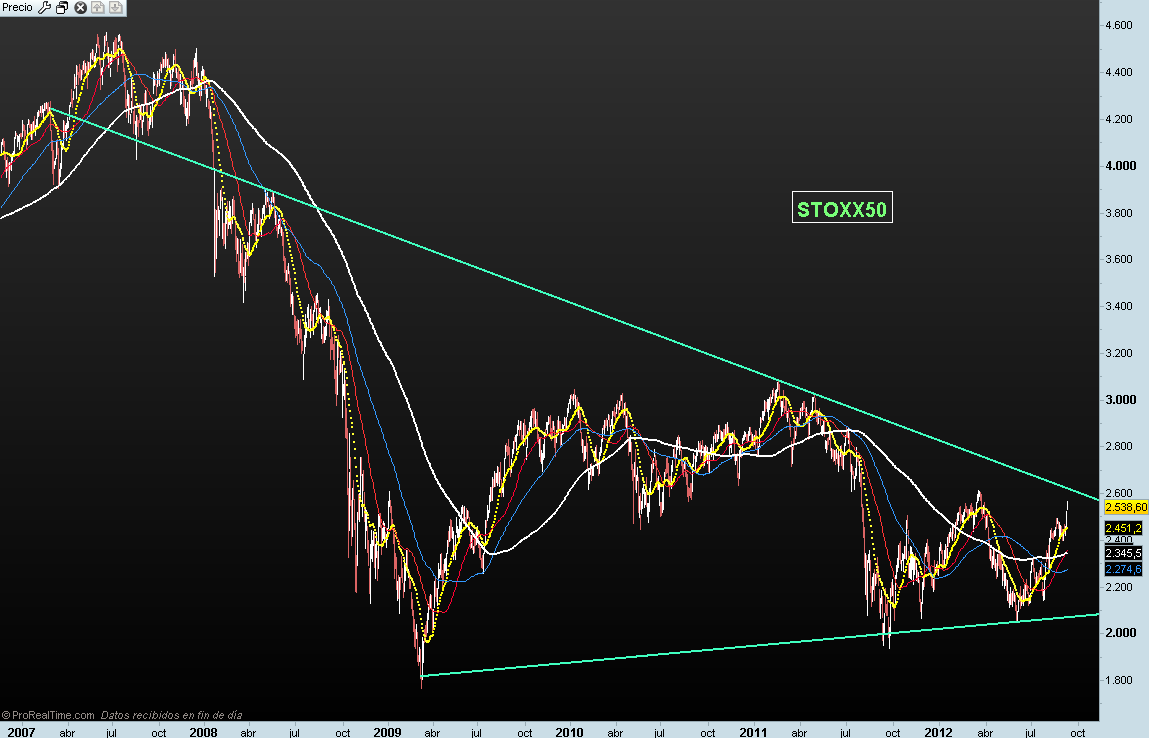The height and width of the screenshot is (738, 1149).
Task: Select the STOXX50 label box
Action: [x=842, y=209]
